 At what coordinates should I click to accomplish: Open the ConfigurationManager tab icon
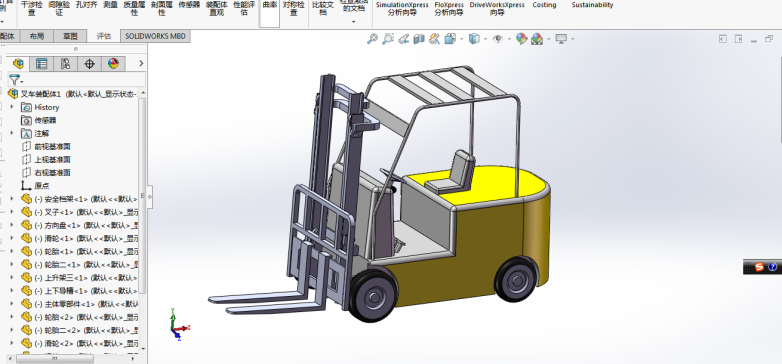[x=65, y=63]
